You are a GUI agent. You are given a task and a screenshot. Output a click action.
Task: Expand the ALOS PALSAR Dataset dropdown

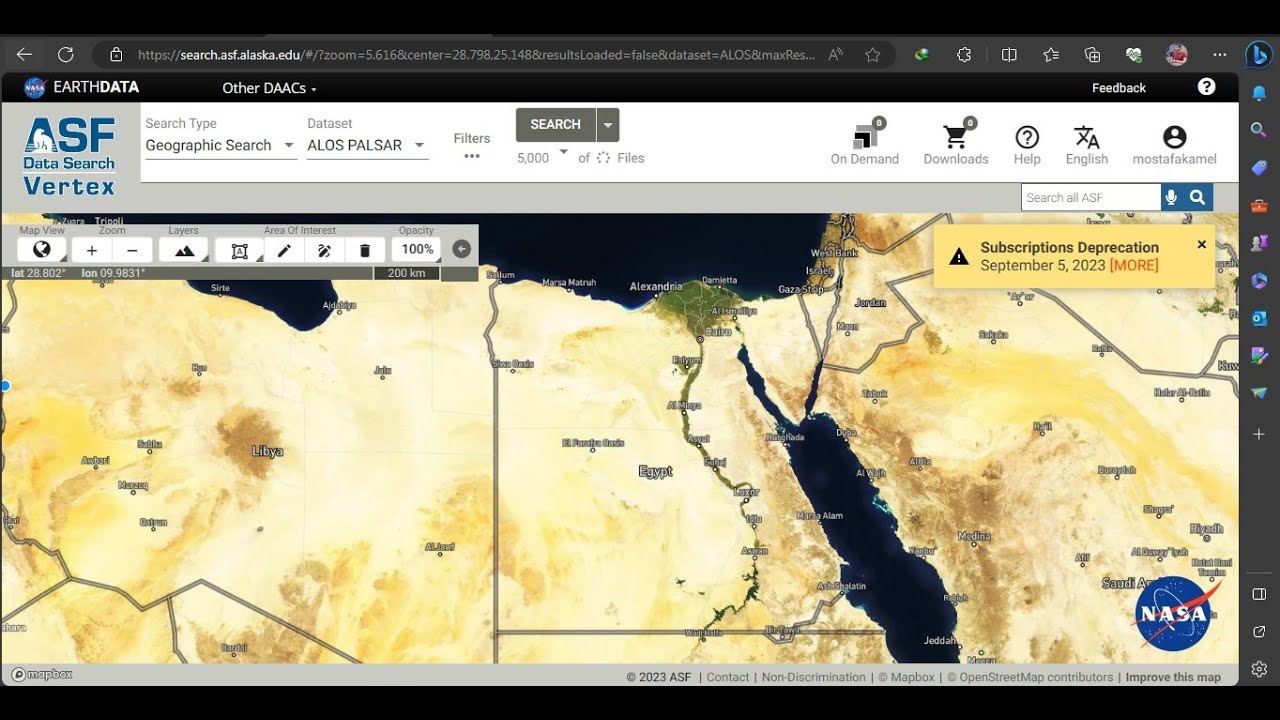click(367, 145)
